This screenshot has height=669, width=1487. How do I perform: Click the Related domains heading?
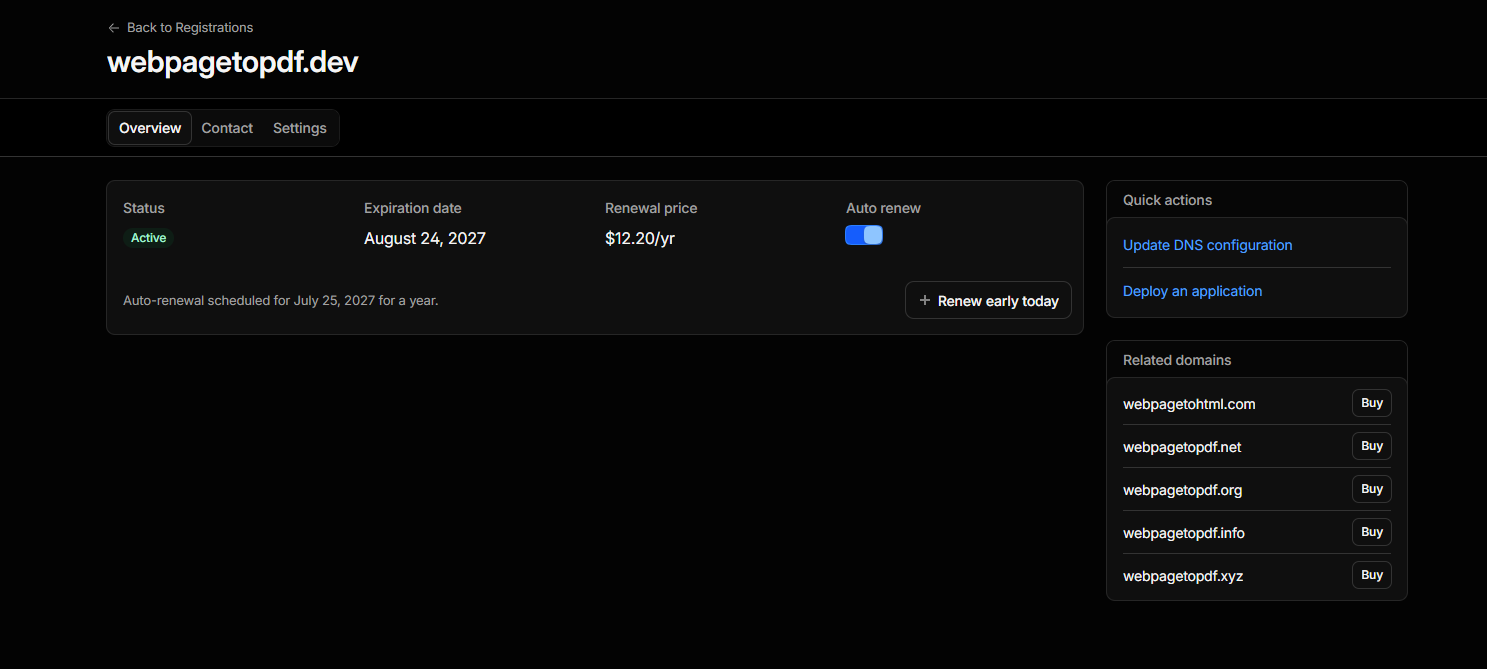1177,360
